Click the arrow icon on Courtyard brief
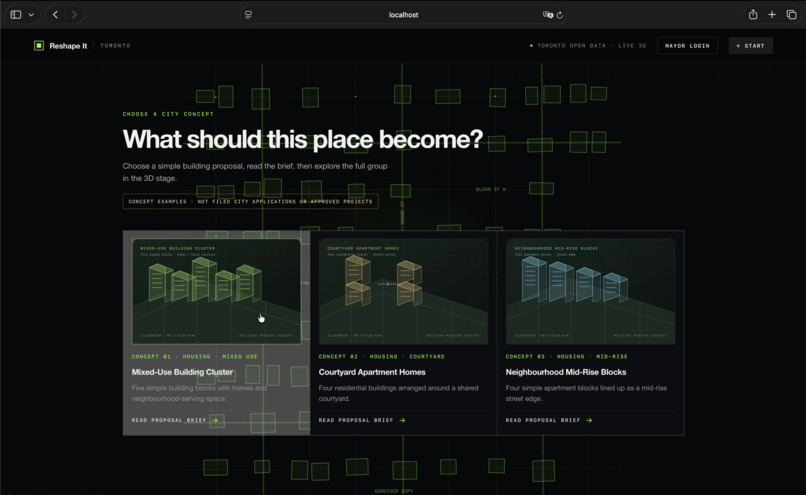 (x=402, y=420)
